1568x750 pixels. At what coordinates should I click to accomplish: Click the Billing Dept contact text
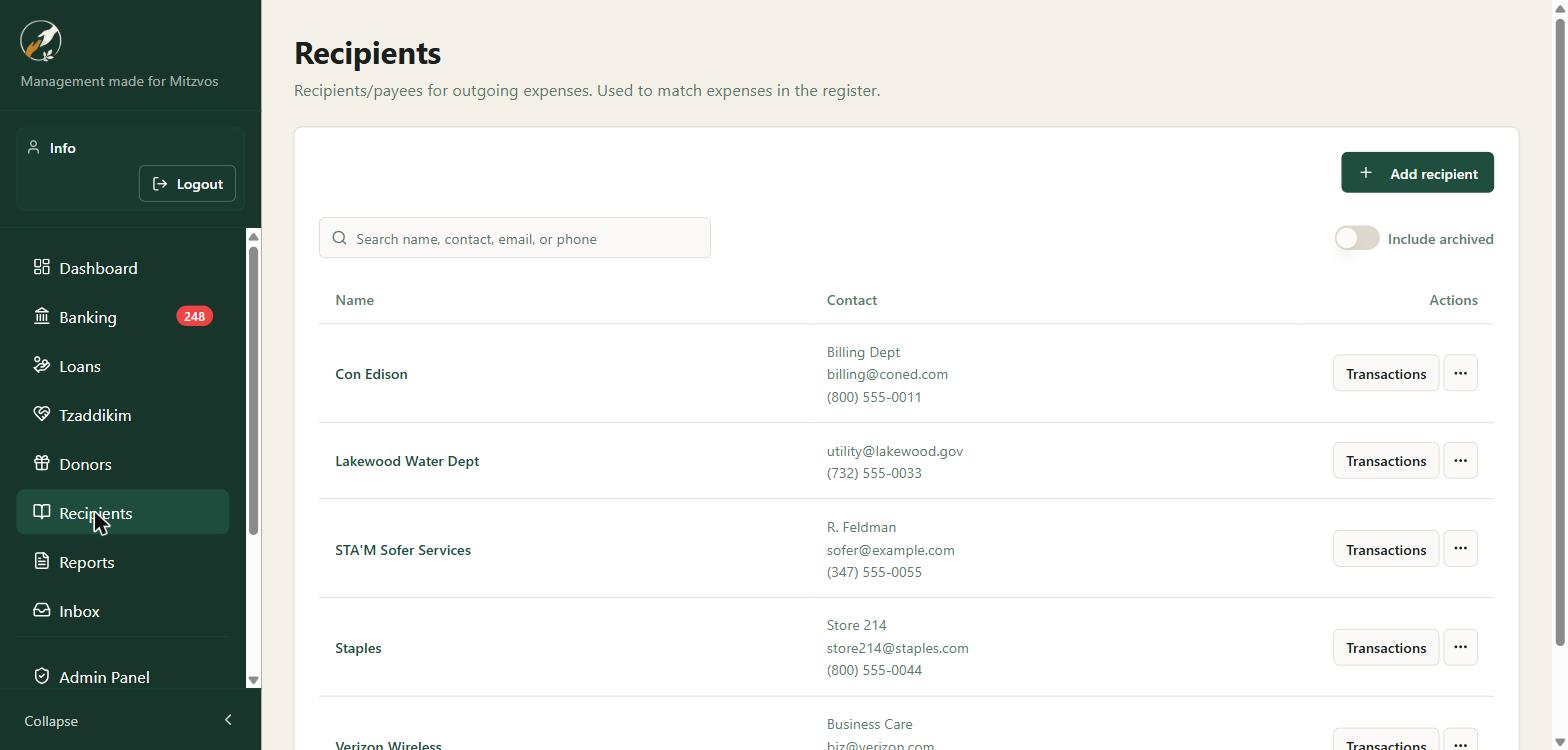point(863,352)
